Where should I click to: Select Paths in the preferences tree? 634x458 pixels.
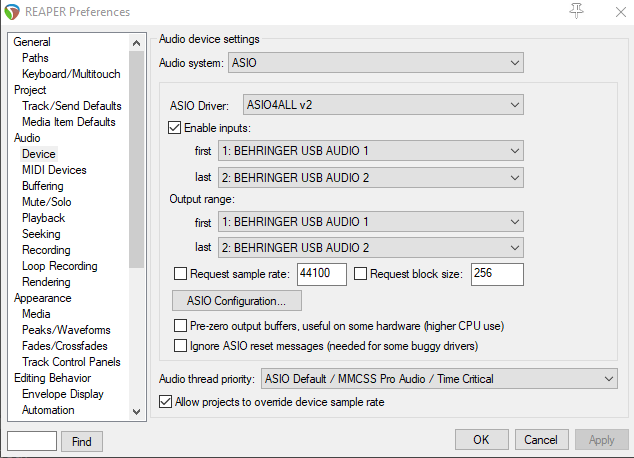[x=35, y=58]
